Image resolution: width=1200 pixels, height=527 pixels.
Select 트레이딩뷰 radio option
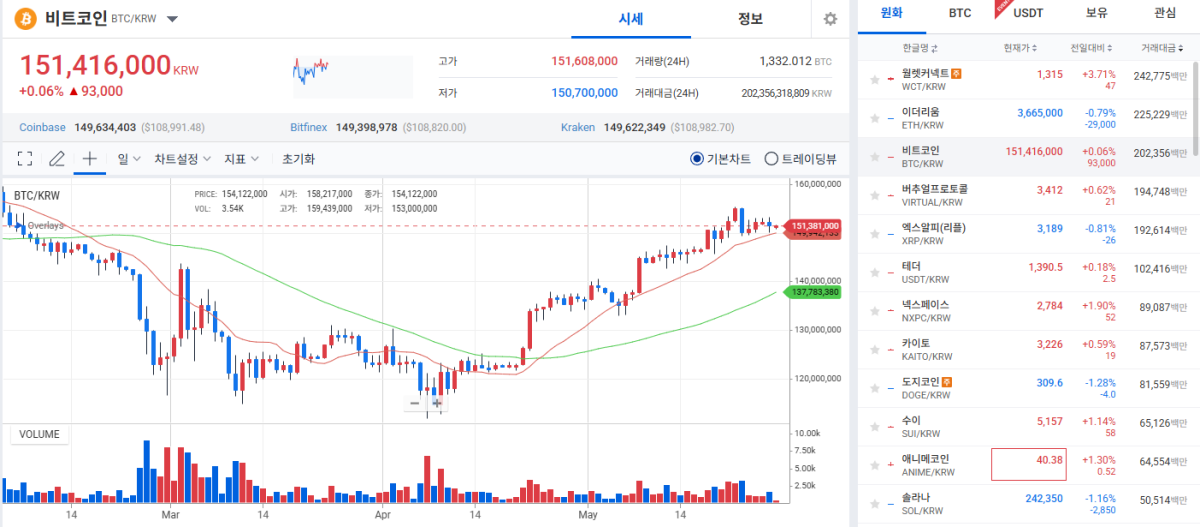[800, 158]
